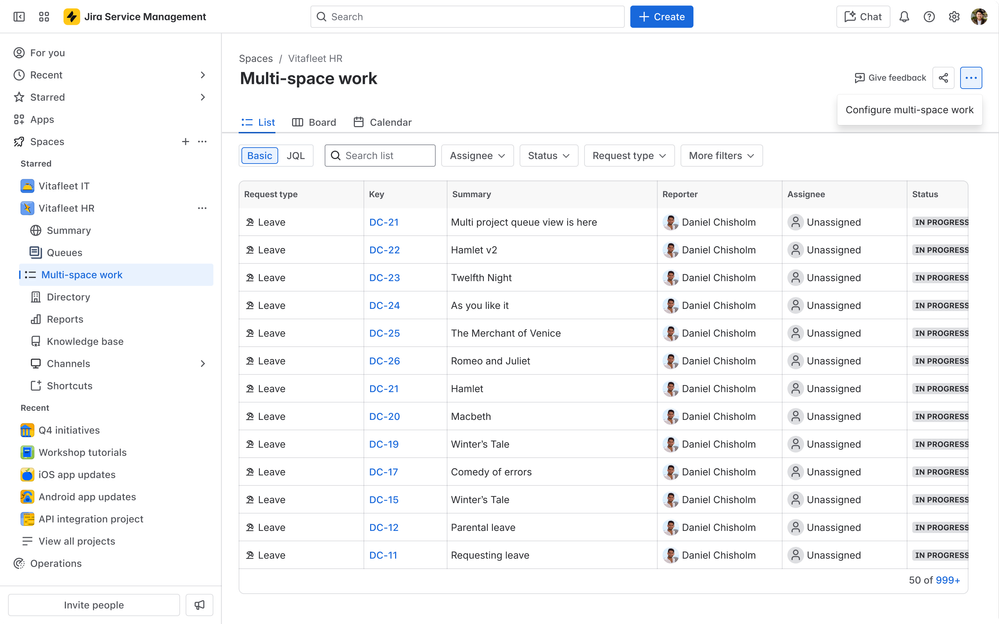Open the user profile avatar
999x624 pixels.
click(x=979, y=17)
